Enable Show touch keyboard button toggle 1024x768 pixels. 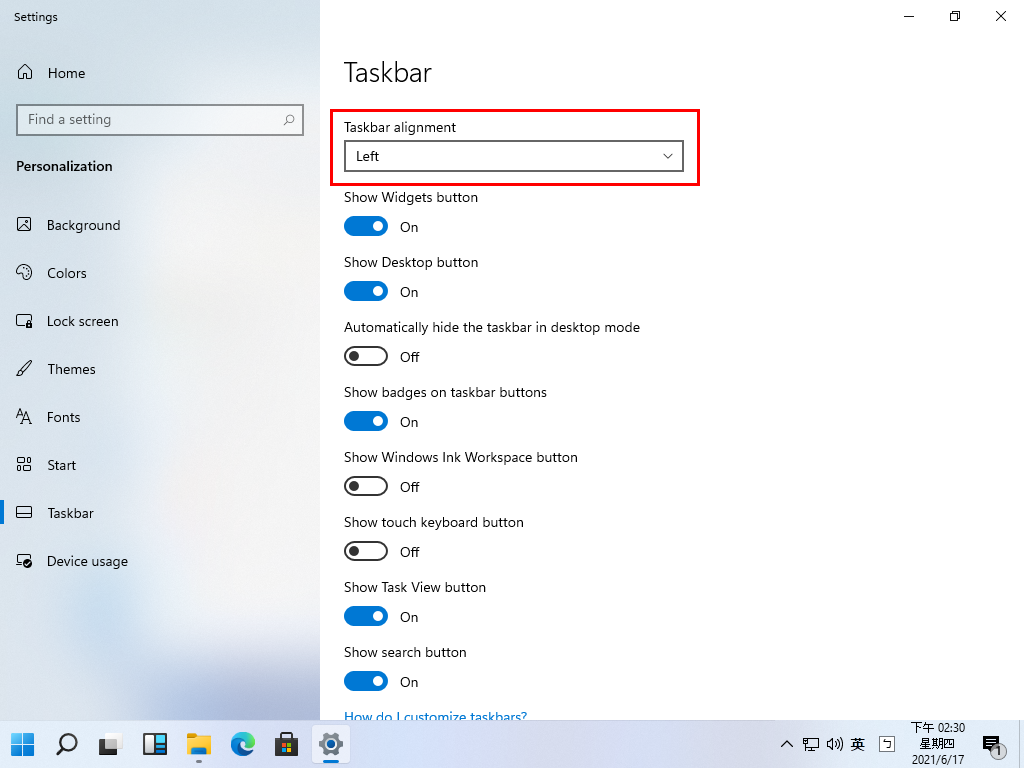(366, 551)
